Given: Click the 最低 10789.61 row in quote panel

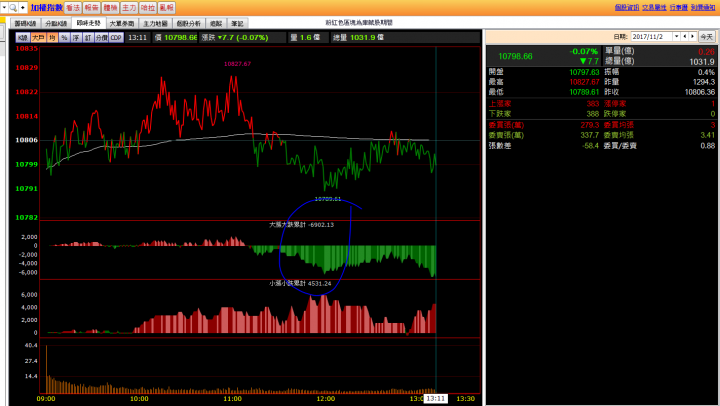Looking at the screenshot, I should tap(544, 92).
